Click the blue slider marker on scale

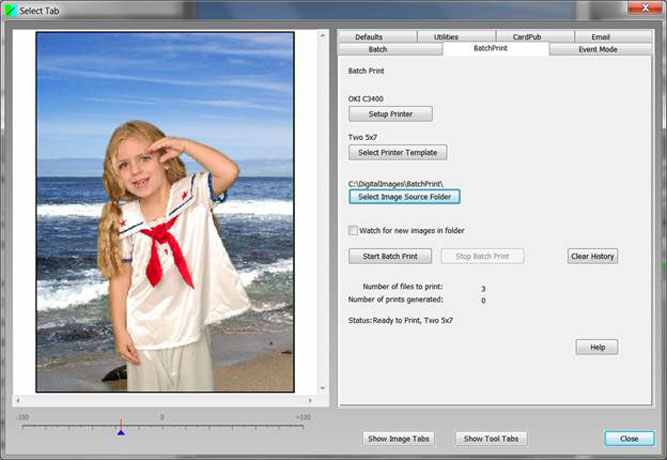(x=121, y=431)
